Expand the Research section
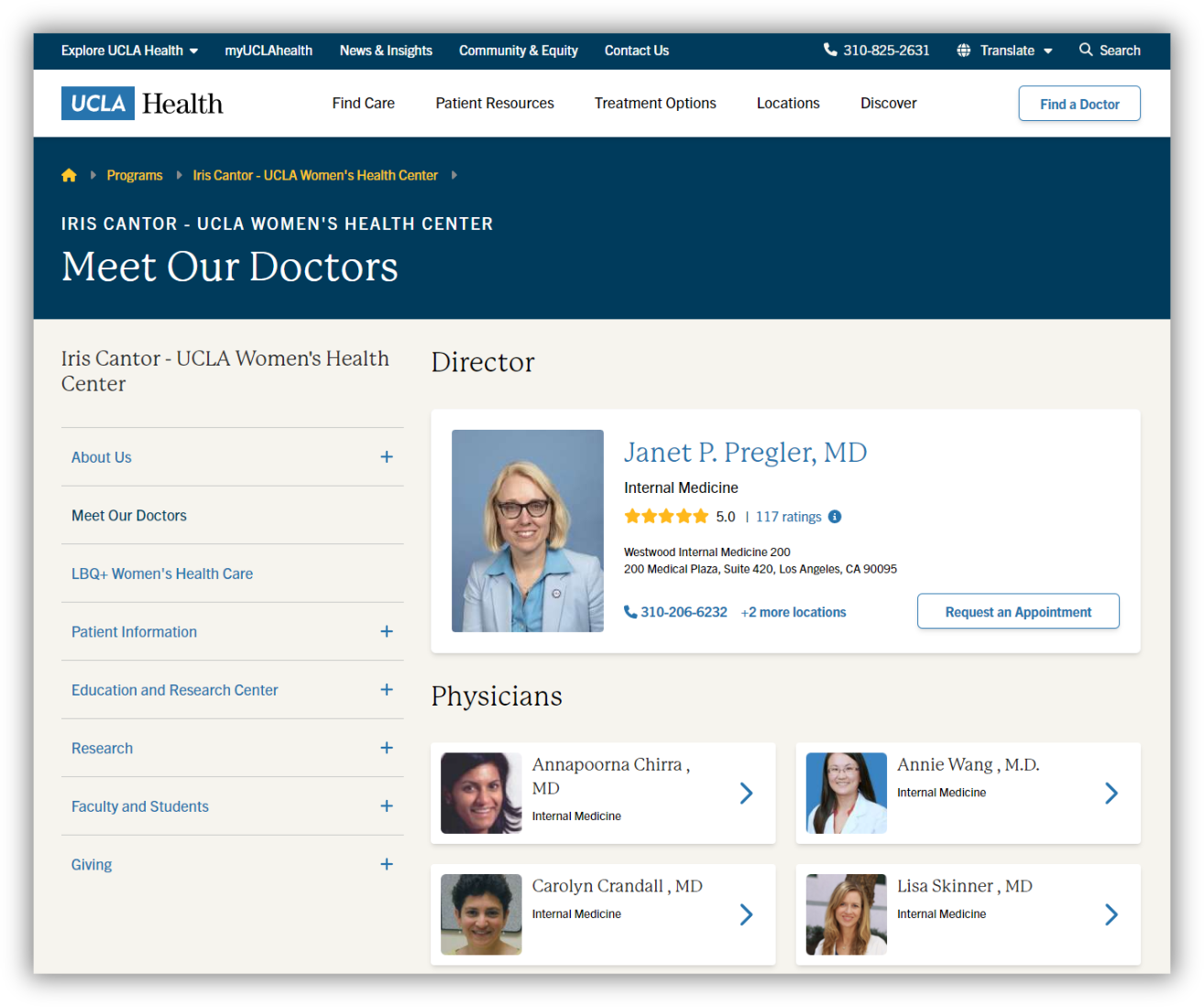The image size is (1204, 1007). pos(387,748)
